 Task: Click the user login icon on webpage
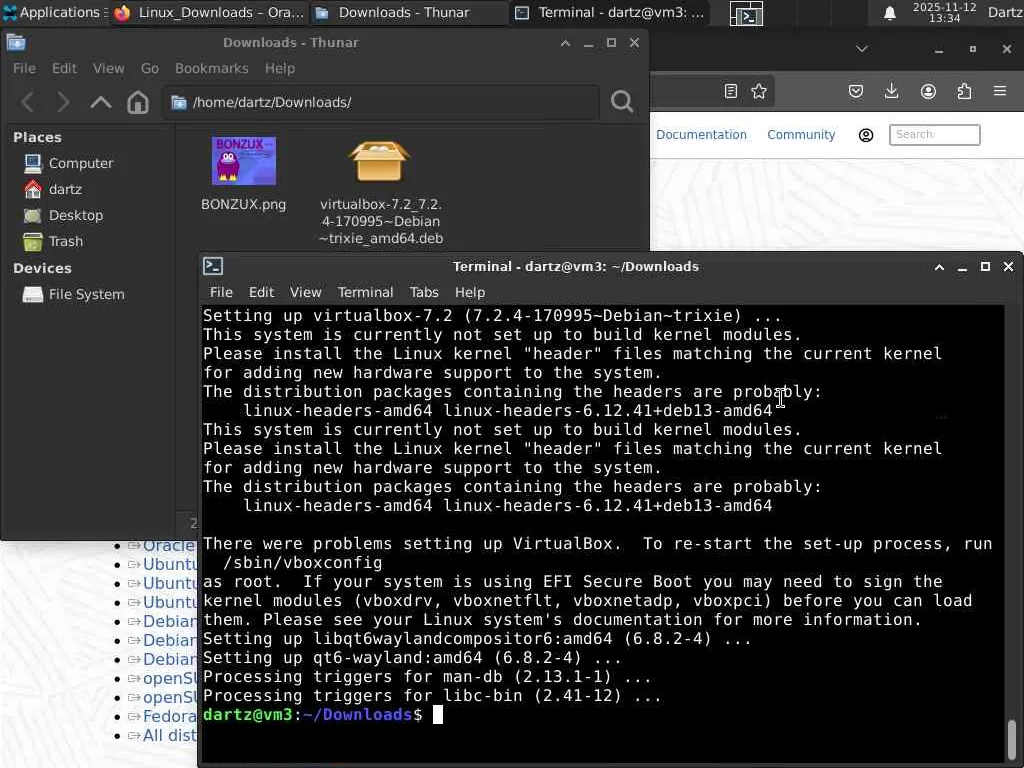(x=866, y=135)
